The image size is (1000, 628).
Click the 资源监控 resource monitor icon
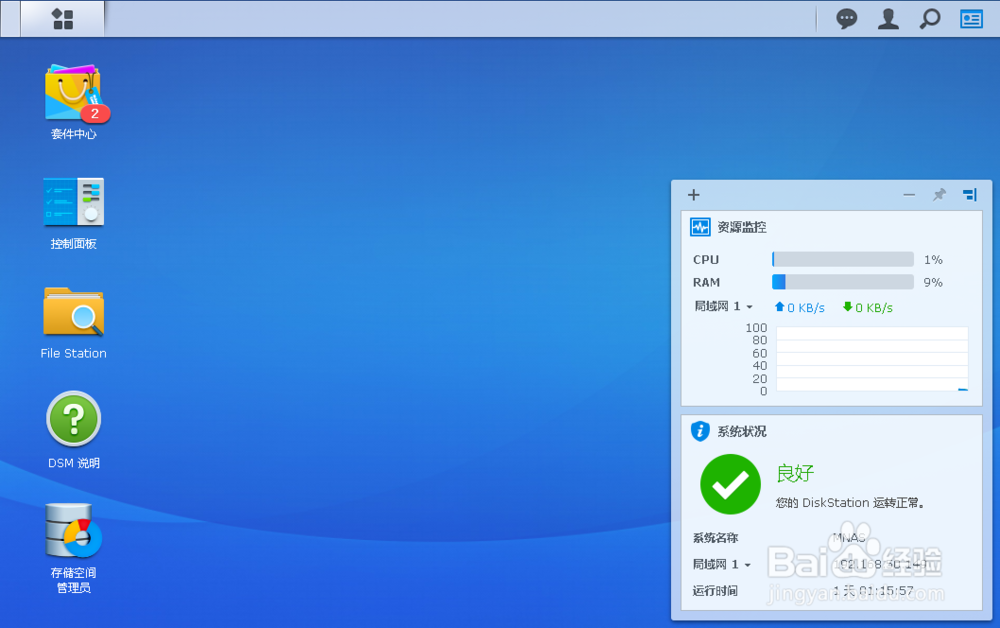coord(700,227)
